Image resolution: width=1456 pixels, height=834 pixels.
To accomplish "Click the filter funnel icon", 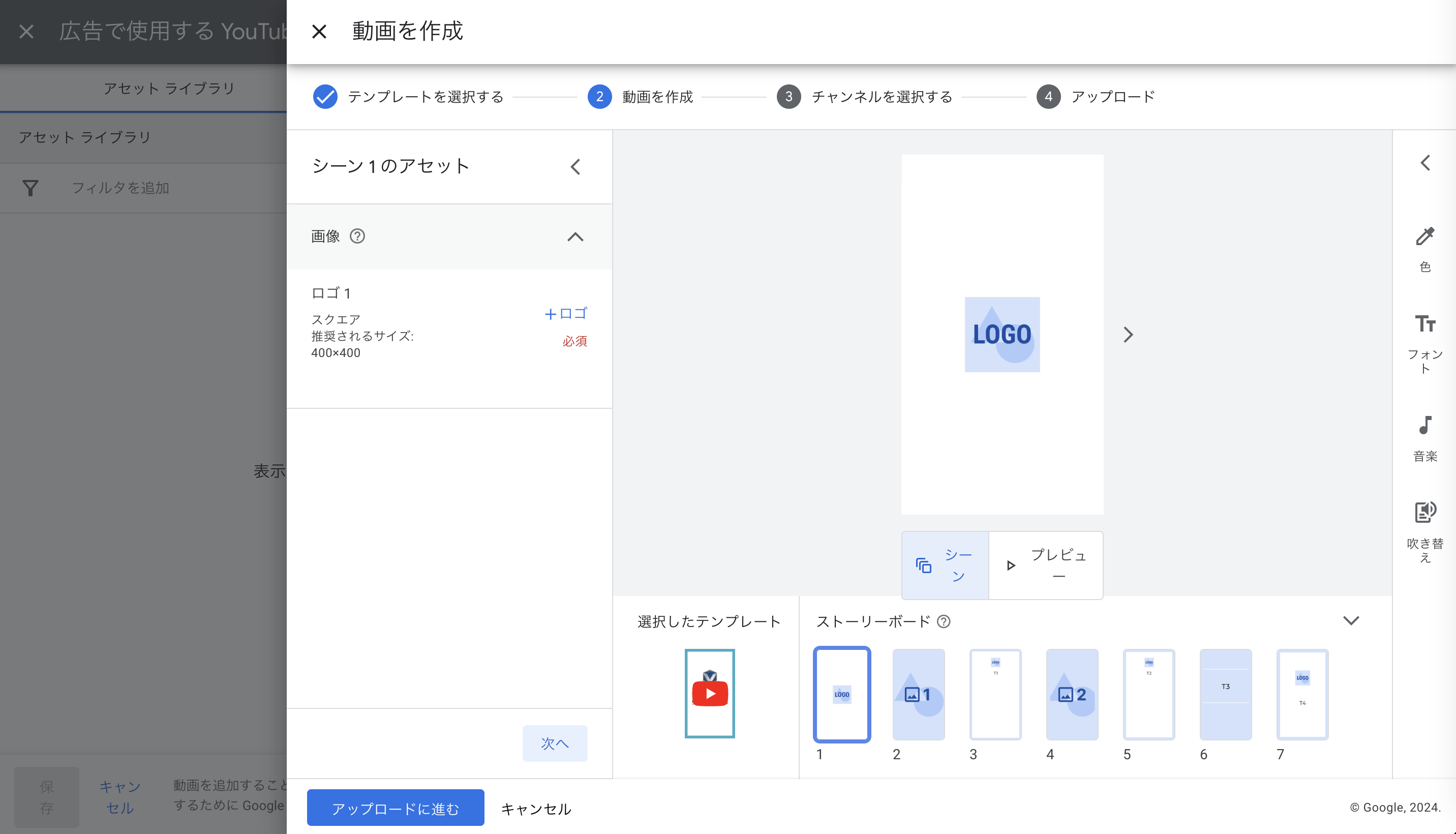I will [x=31, y=188].
